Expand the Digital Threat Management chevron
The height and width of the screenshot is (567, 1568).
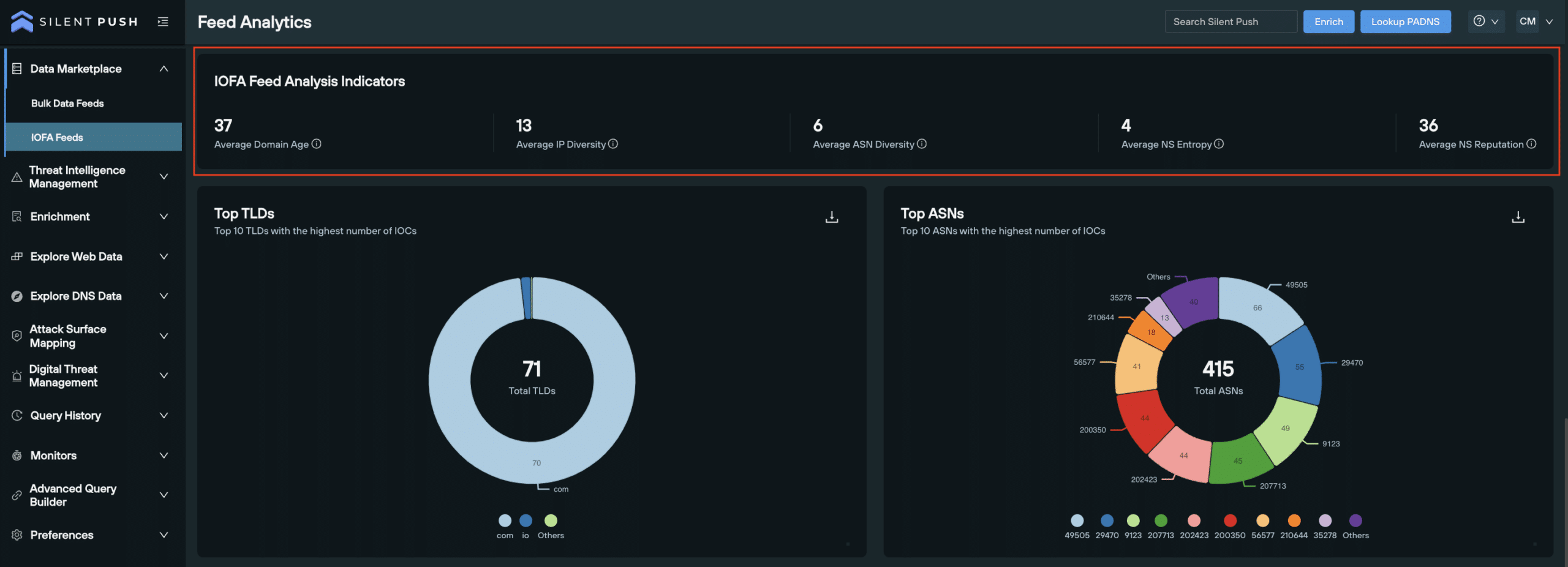[x=164, y=375]
